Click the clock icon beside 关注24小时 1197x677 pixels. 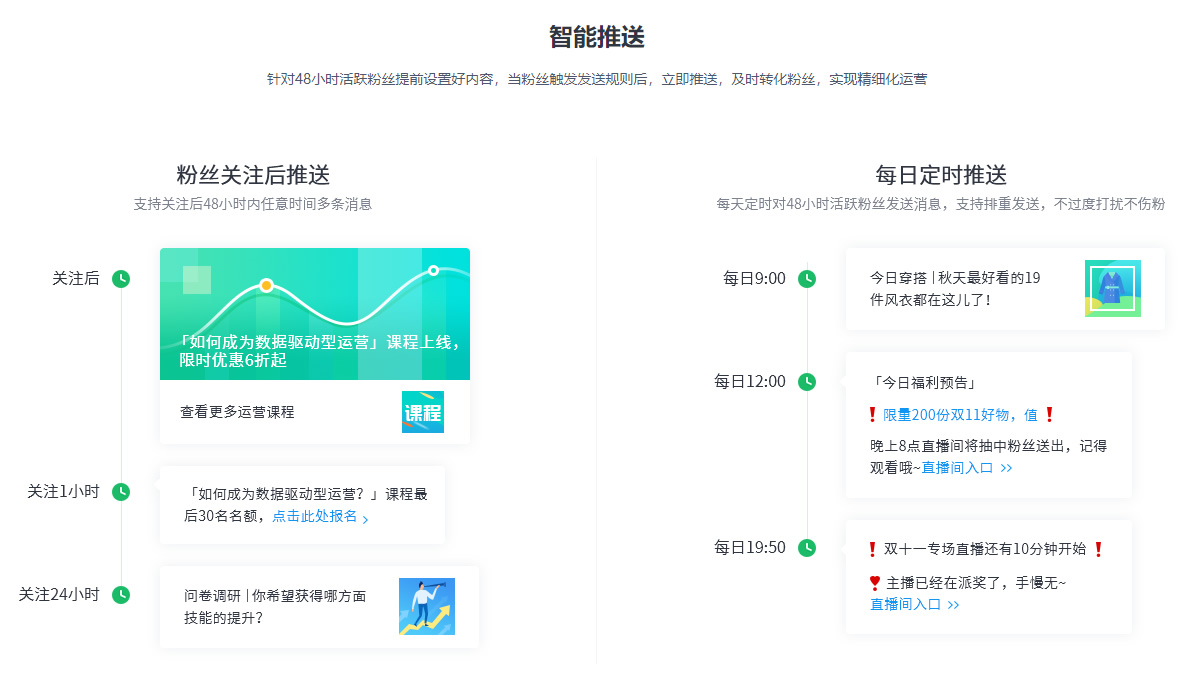[121, 595]
